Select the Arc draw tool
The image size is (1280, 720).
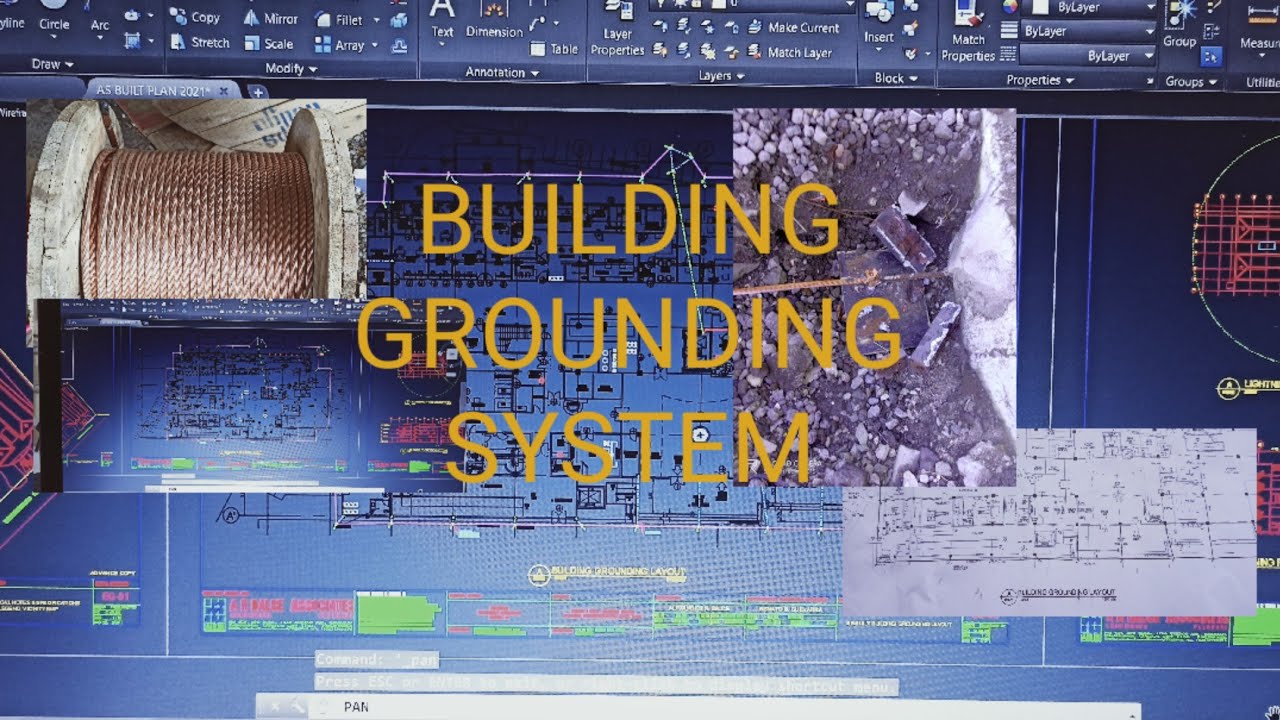click(x=100, y=18)
